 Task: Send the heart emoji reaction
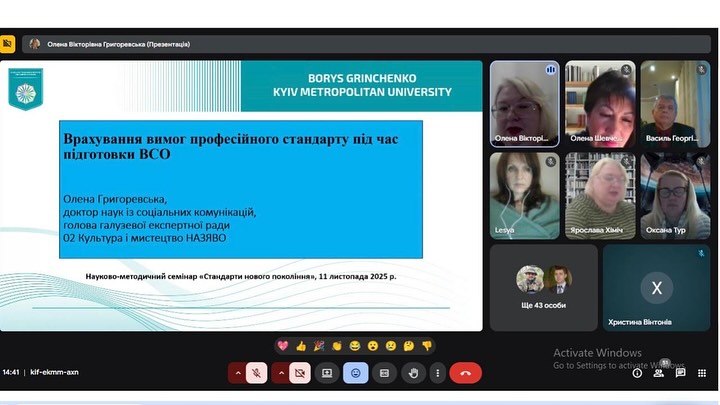283,345
